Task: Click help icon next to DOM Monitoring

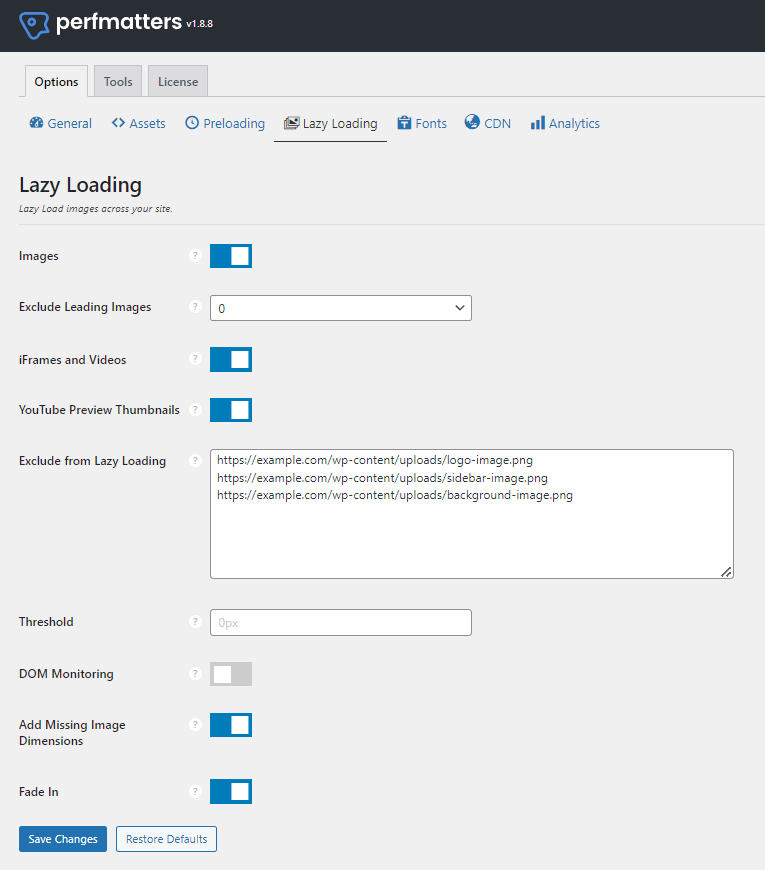Action: (195, 674)
